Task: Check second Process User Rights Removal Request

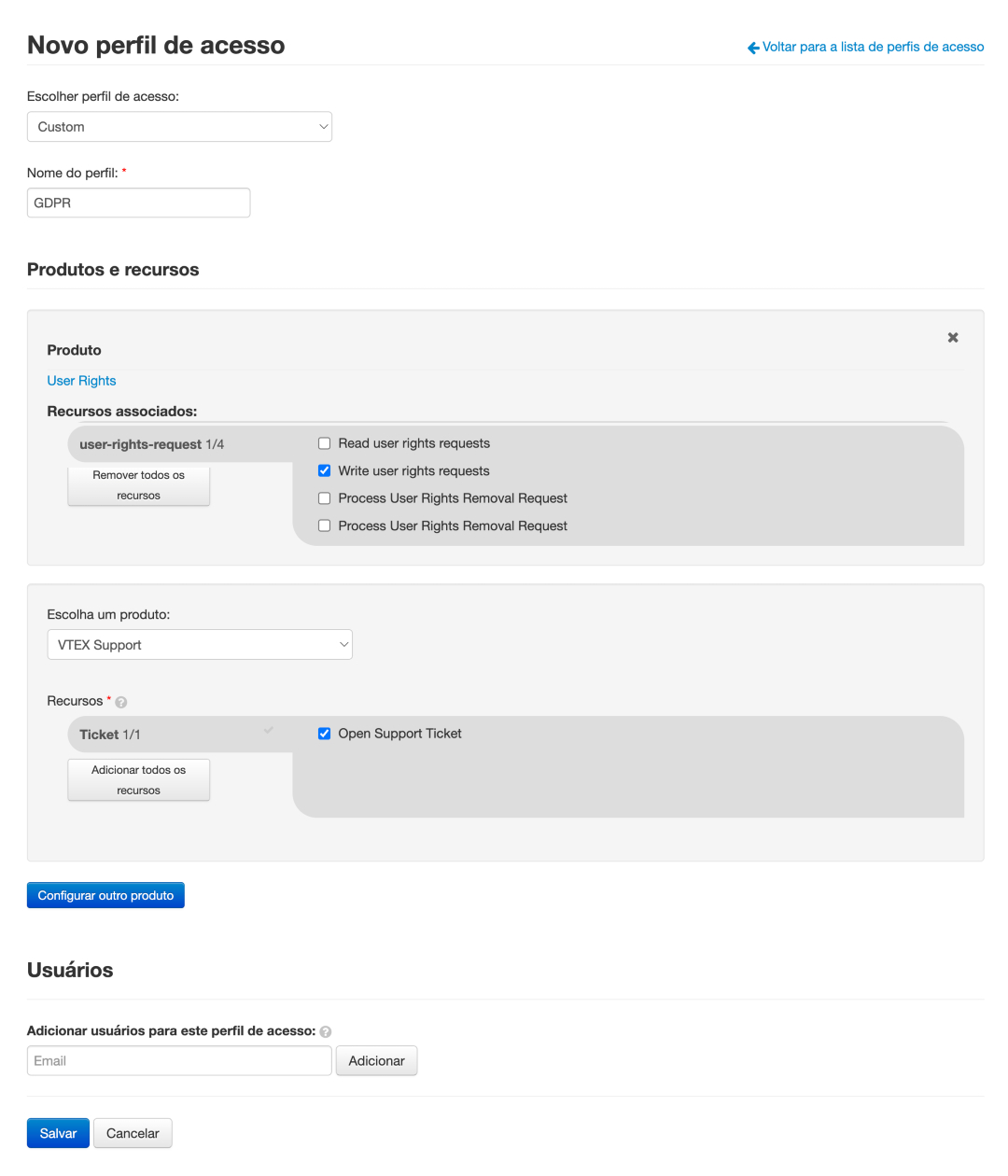Action: (325, 525)
